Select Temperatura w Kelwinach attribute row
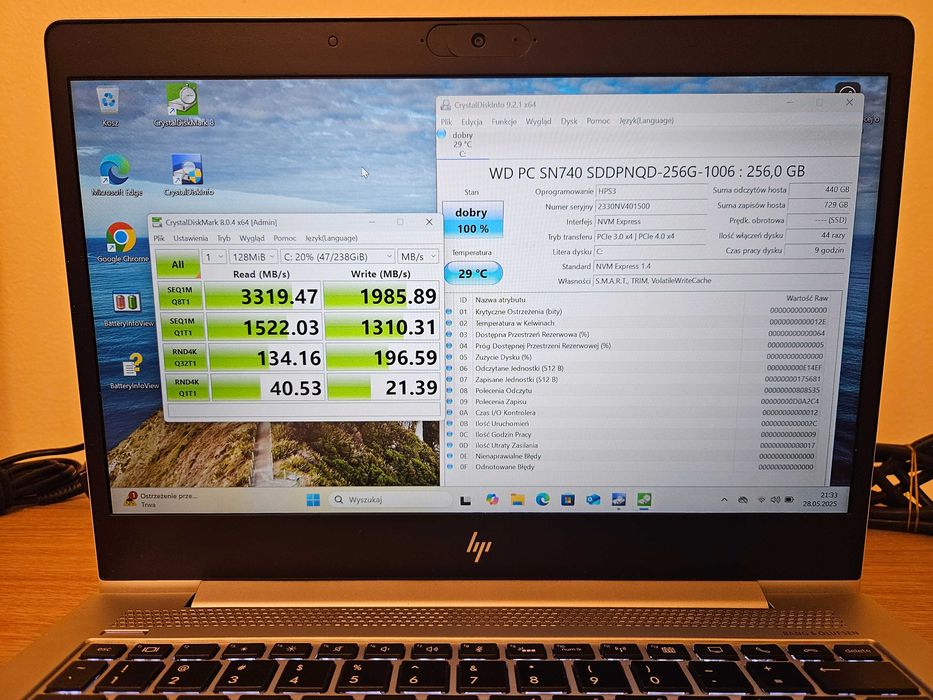 638,323
